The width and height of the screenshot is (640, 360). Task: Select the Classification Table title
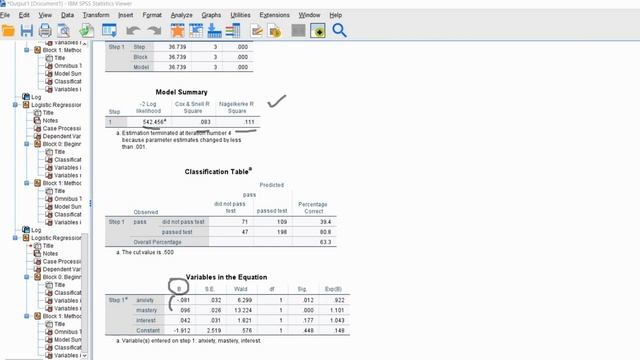(x=217, y=172)
